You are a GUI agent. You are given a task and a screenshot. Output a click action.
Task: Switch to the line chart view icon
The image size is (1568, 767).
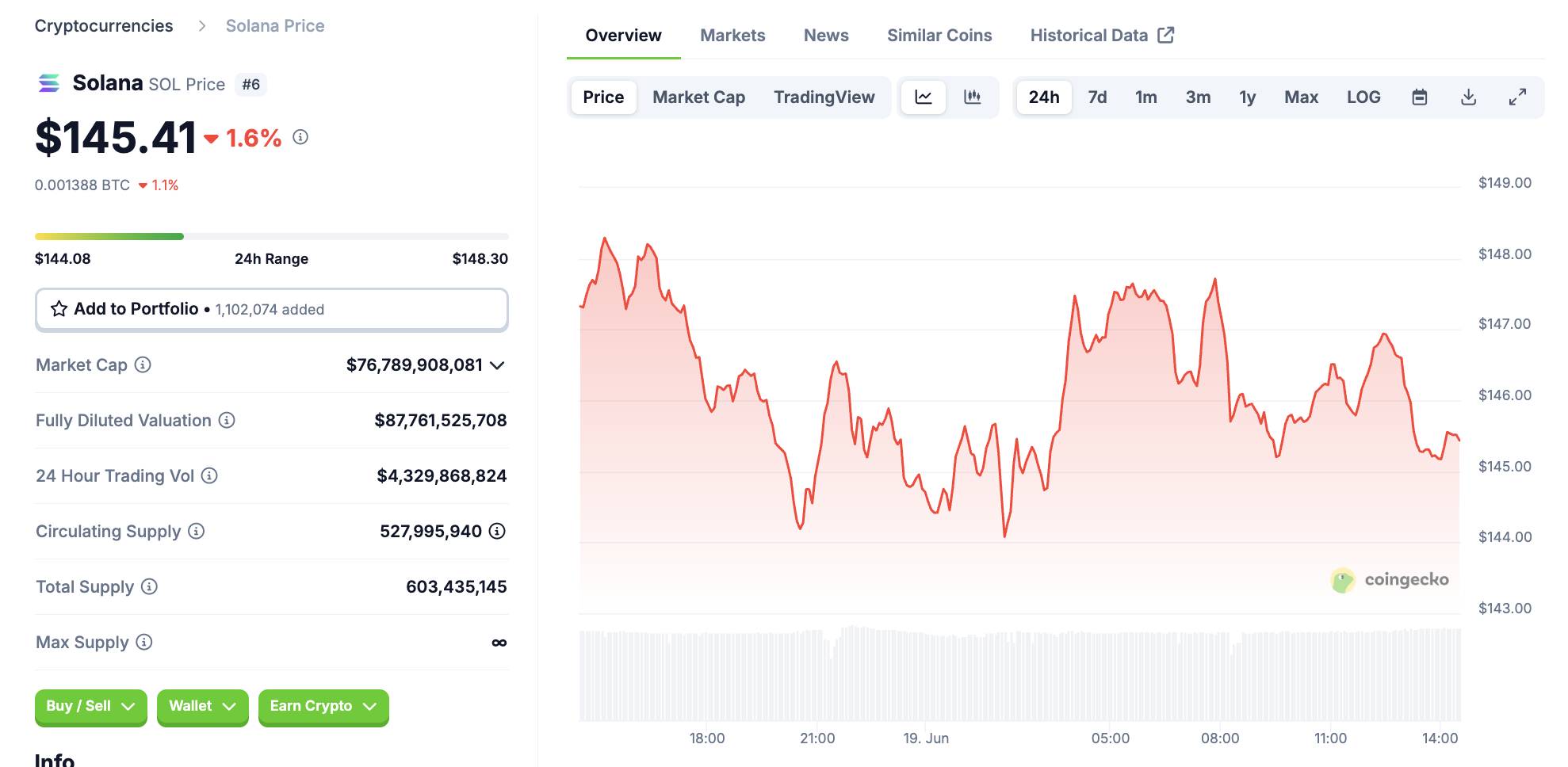click(924, 97)
